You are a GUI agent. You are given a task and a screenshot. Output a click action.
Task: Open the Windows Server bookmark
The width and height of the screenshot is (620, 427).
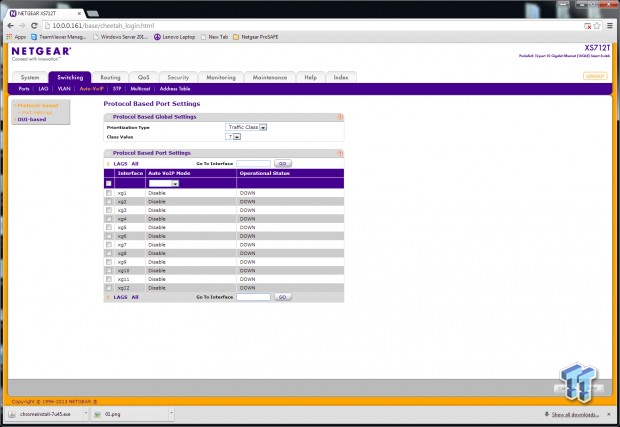[120, 37]
